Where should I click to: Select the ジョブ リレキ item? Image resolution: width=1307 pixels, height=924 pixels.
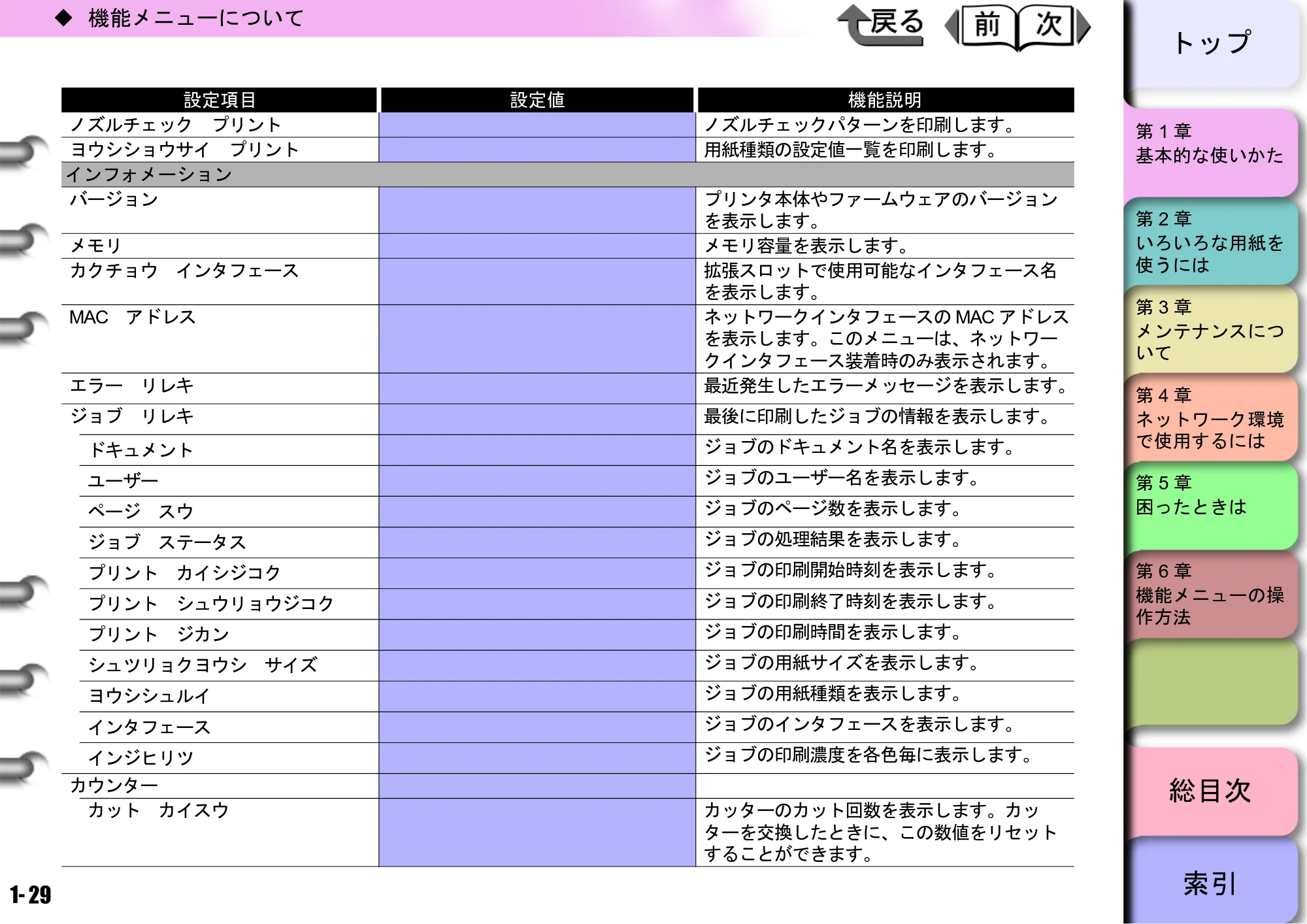click(x=131, y=416)
